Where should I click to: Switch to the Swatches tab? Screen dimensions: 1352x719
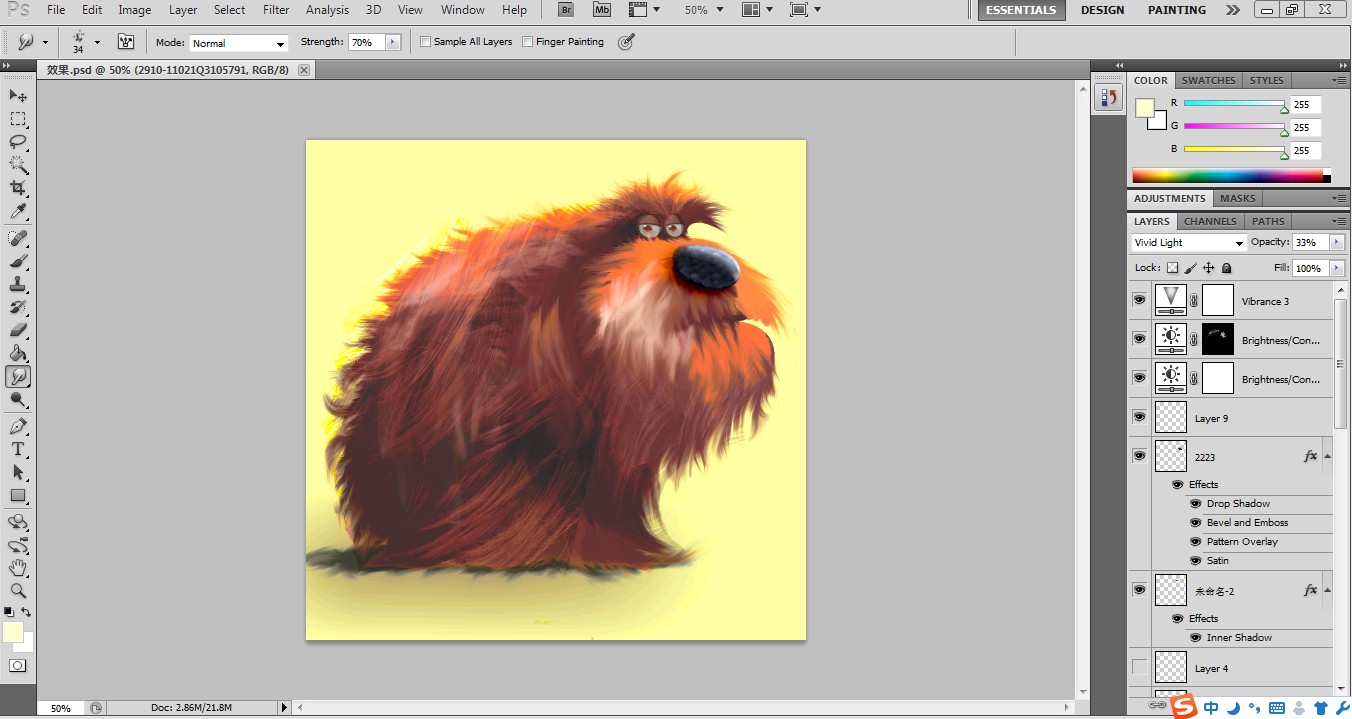pyautogui.click(x=1208, y=80)
